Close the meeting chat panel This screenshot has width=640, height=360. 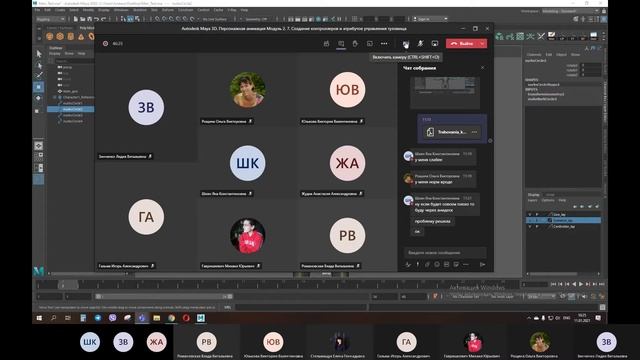point(482,68)
